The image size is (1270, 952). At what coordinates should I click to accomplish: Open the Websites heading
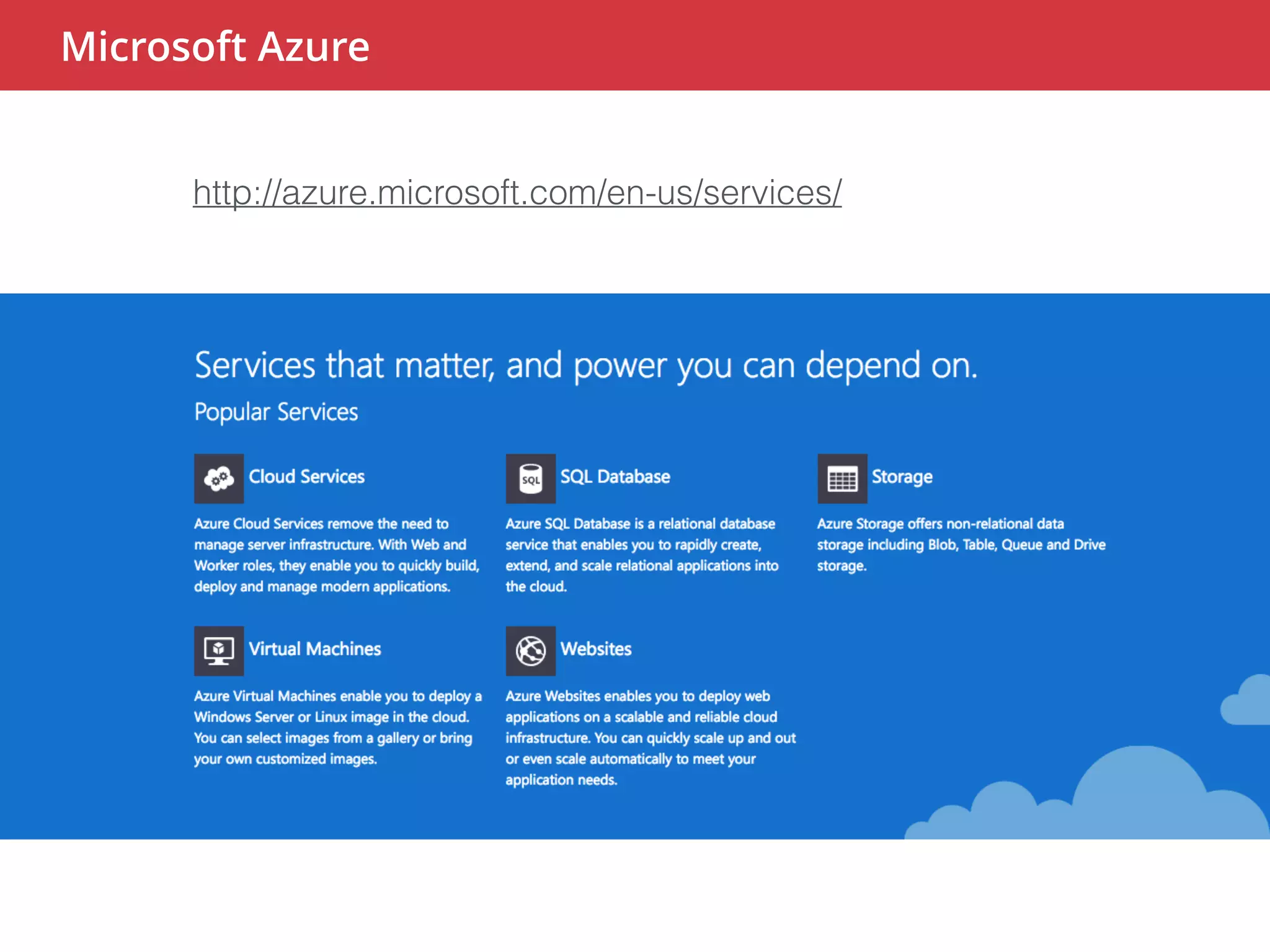[596, 649]
